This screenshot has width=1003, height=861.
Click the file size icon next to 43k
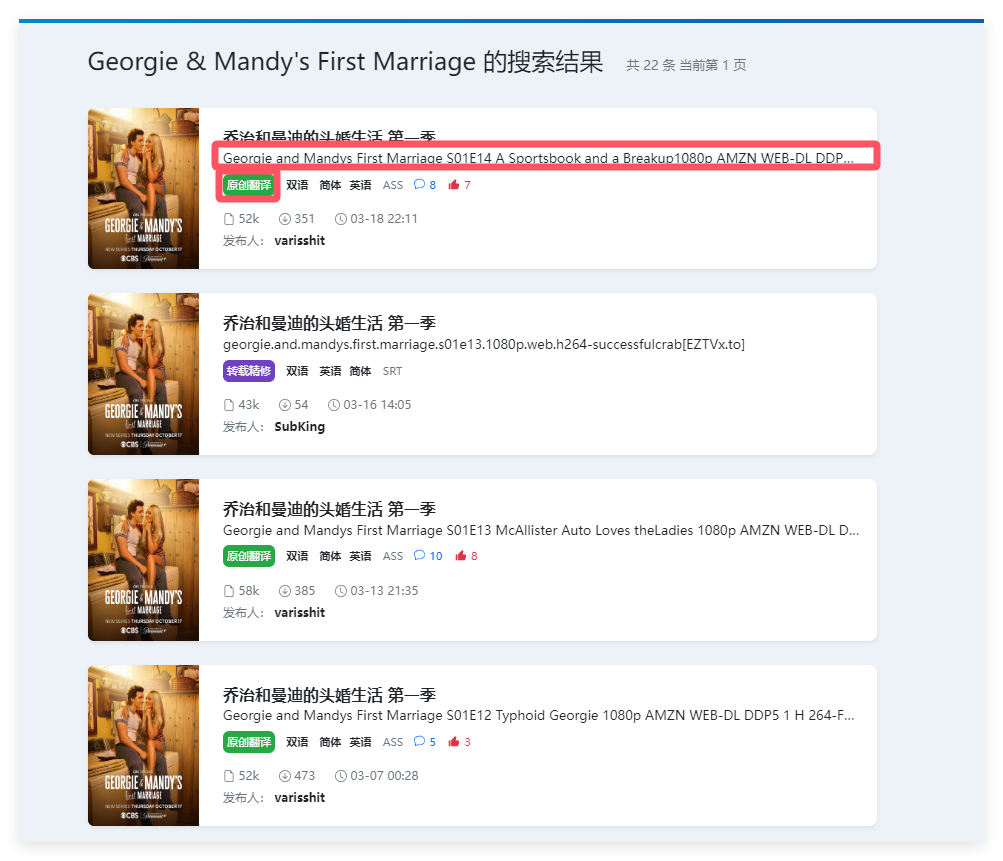pos(229,405)
